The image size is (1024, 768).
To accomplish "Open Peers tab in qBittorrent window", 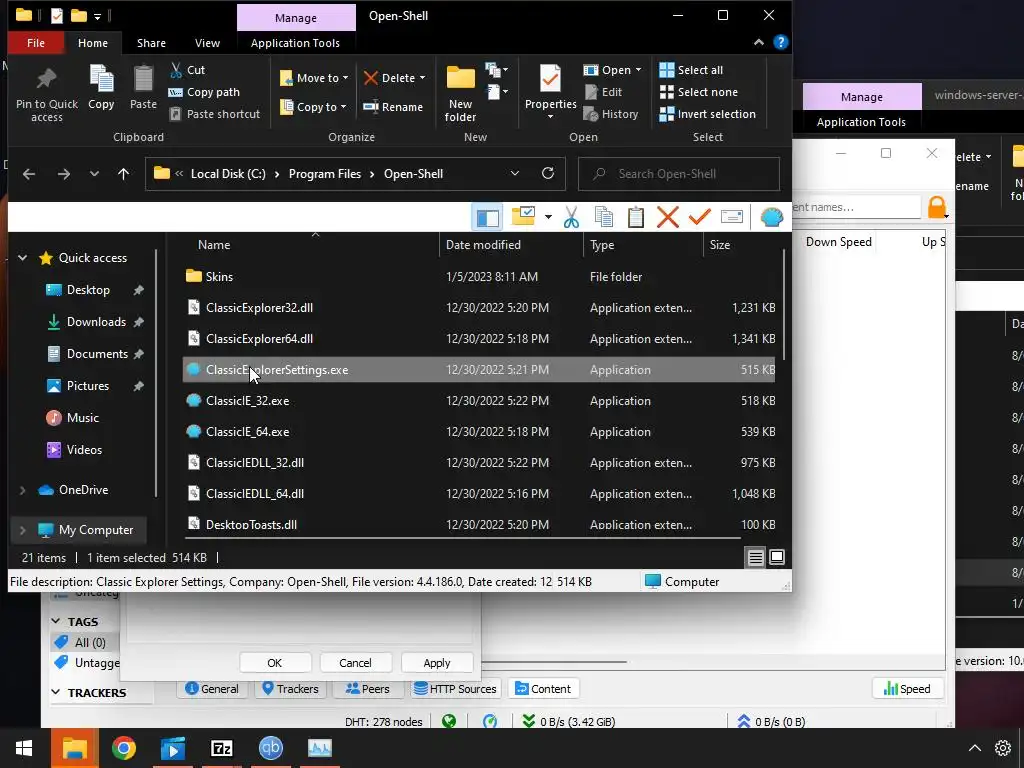I will pyautogui.click(x=367, y=689).
